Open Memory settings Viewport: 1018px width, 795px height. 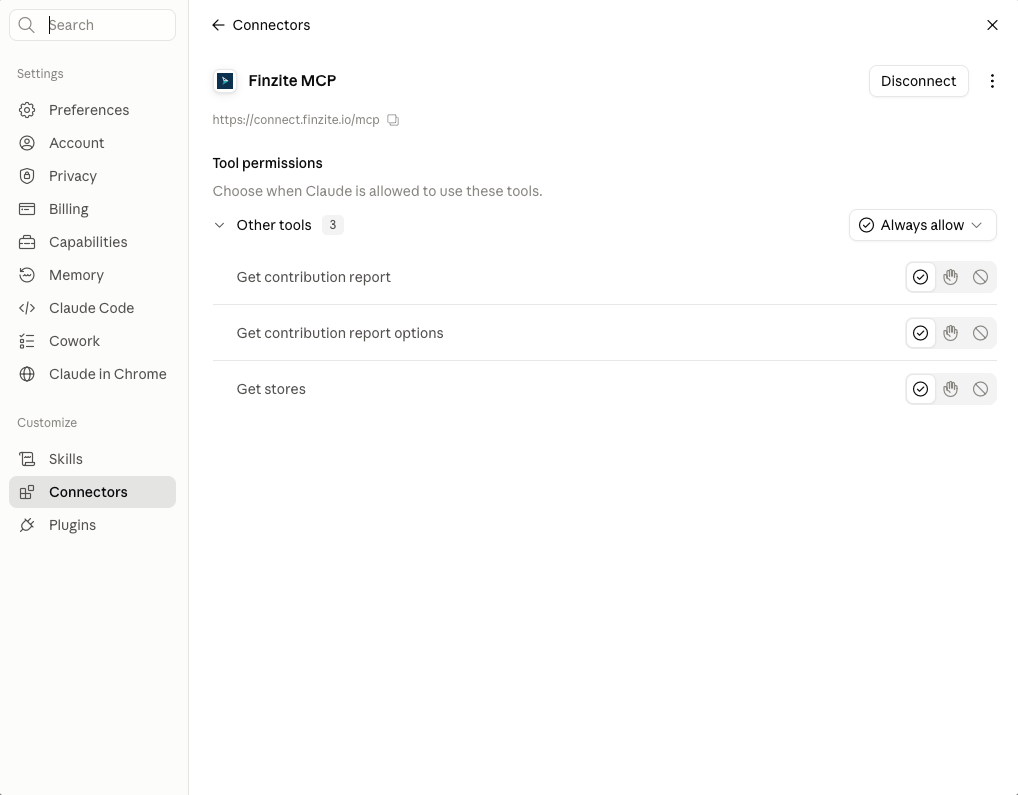[92, 275]
